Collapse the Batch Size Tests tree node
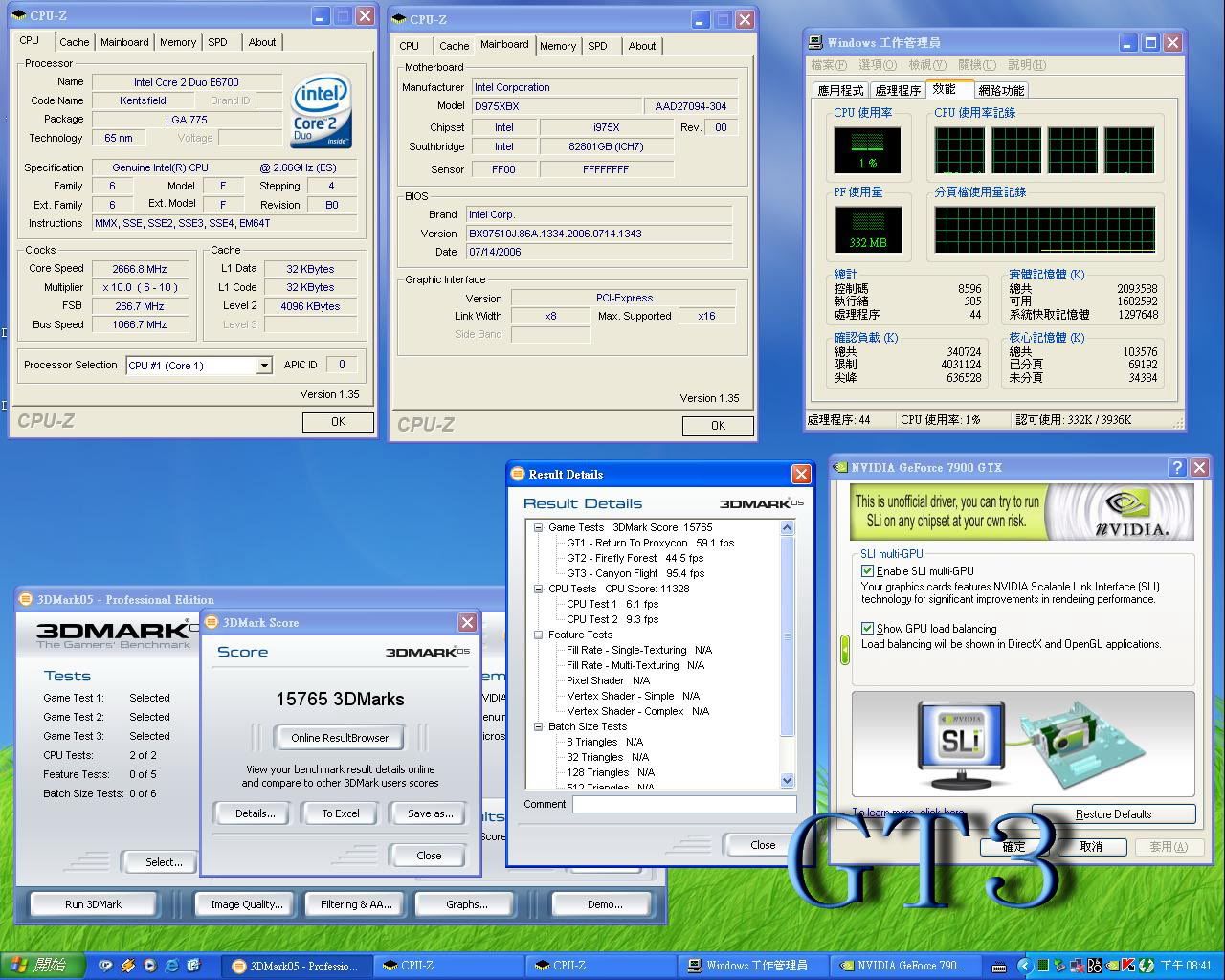The width and height of the screenshot is (1225, 980). (x=538, y=726)
